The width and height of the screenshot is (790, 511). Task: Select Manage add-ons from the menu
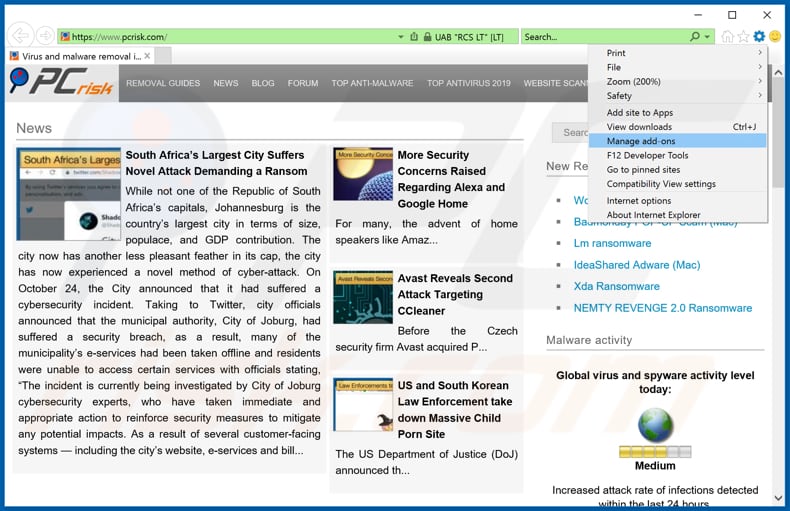click(641, 141)
